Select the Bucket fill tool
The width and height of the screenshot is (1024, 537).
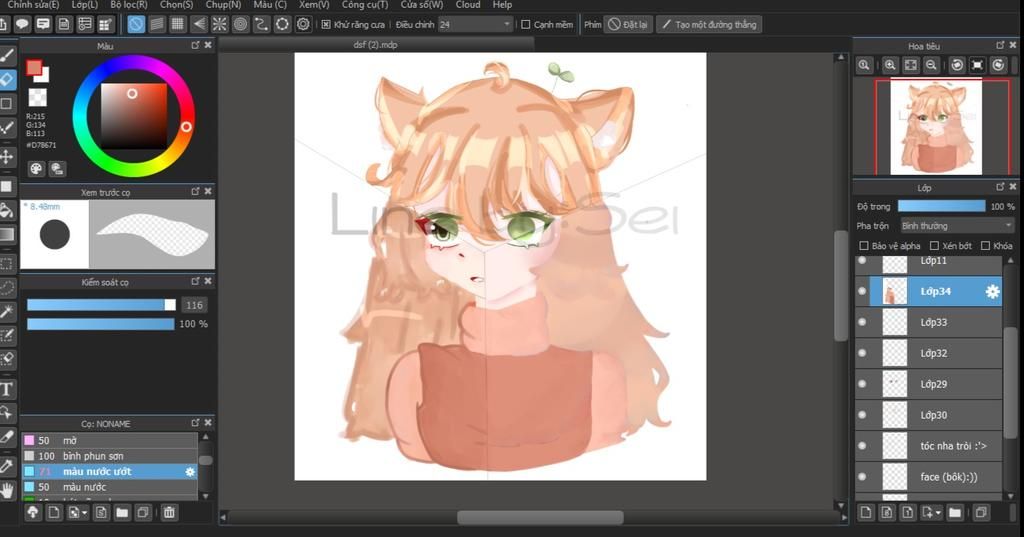click(x=7, y=210)
